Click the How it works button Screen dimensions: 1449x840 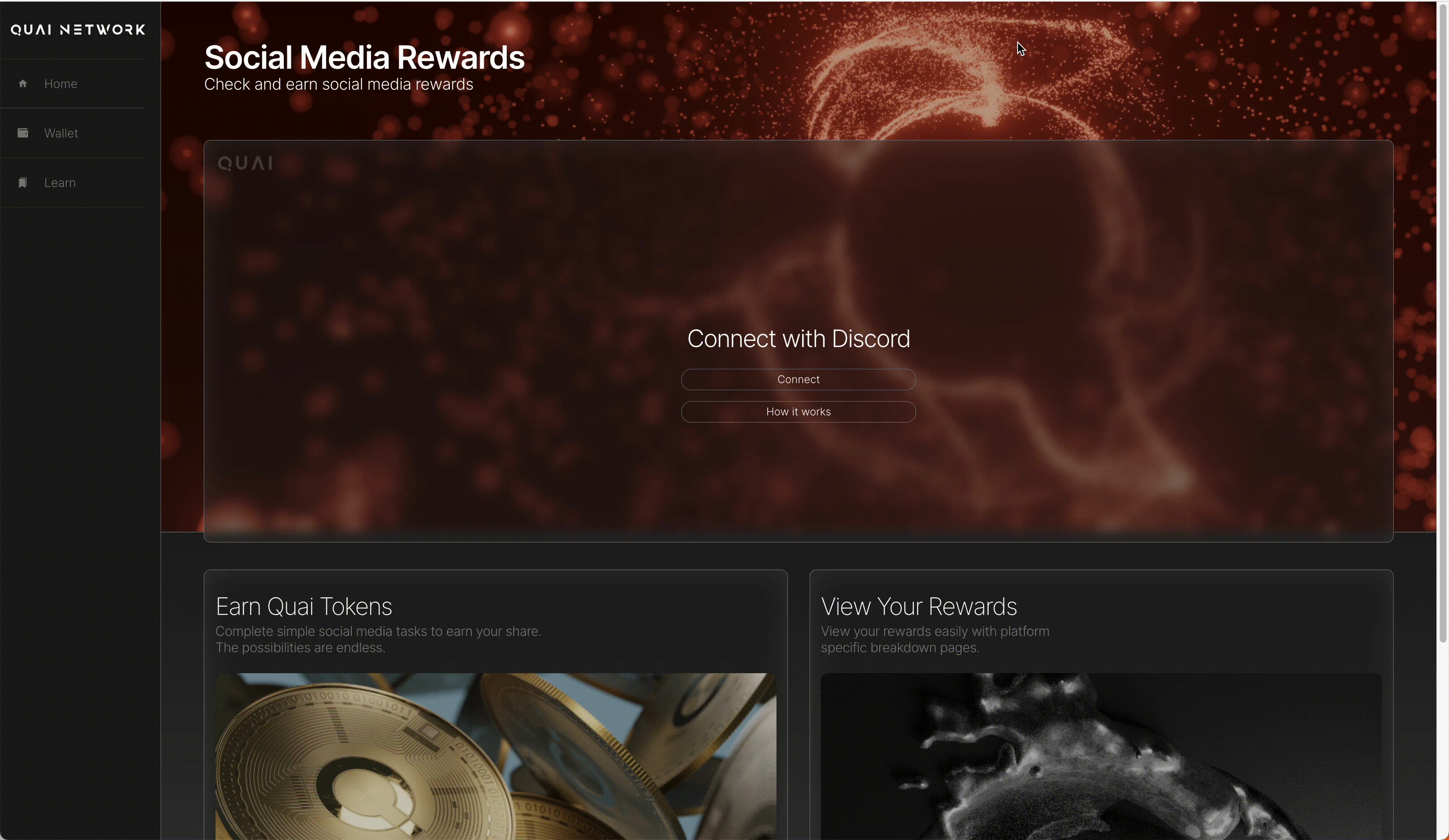[x=798, y=412]
